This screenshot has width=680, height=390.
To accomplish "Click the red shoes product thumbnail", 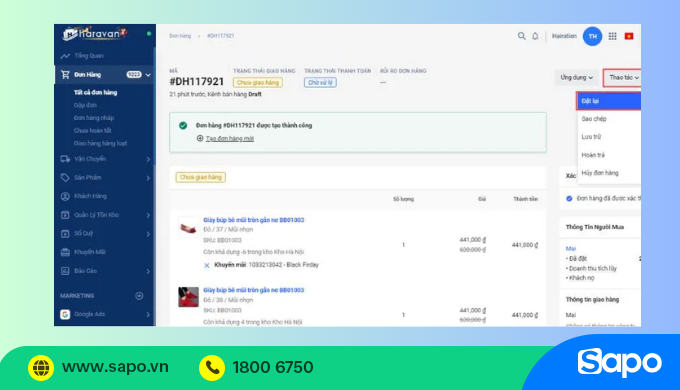I will (x=188, y=297).
